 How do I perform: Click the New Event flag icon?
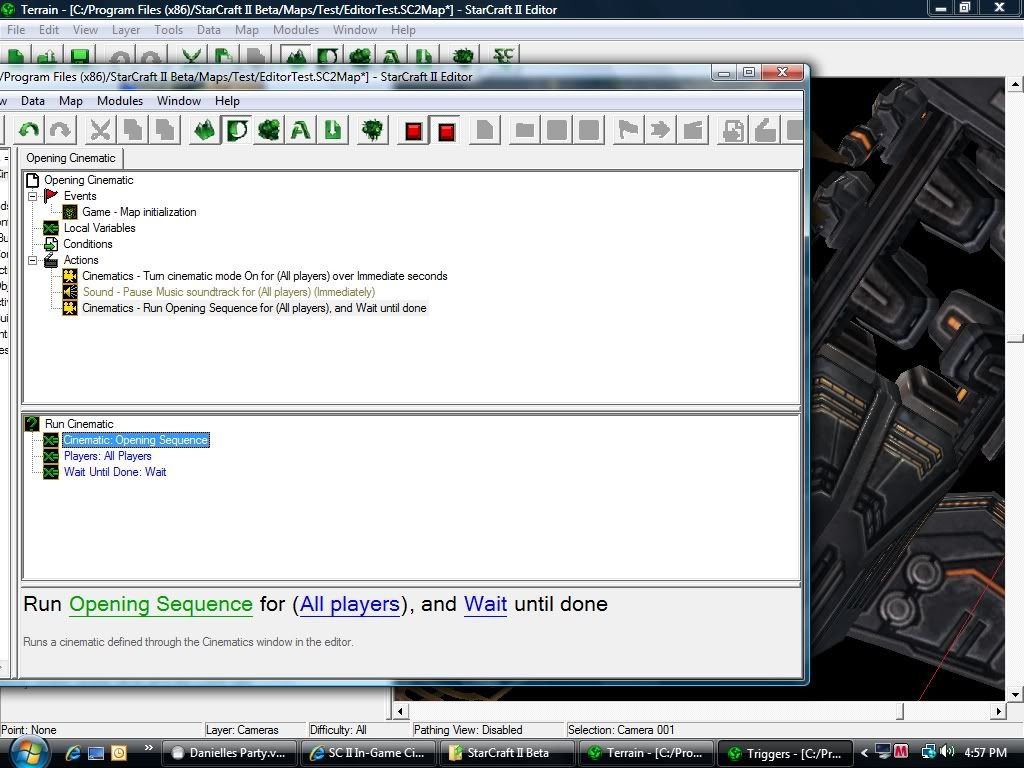click(x=628, y=130)
